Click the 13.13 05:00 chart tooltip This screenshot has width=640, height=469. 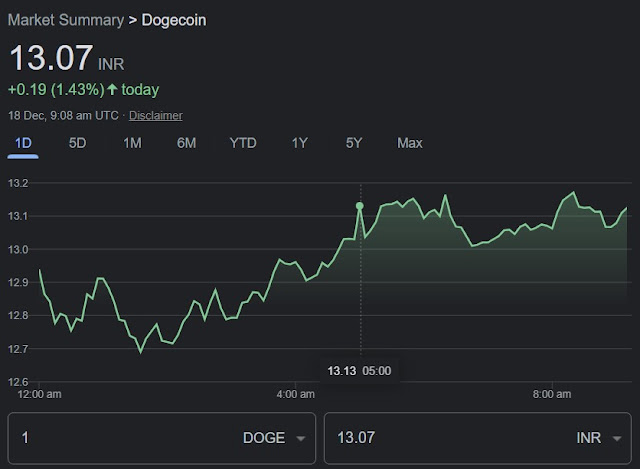(x=359, y=371)
